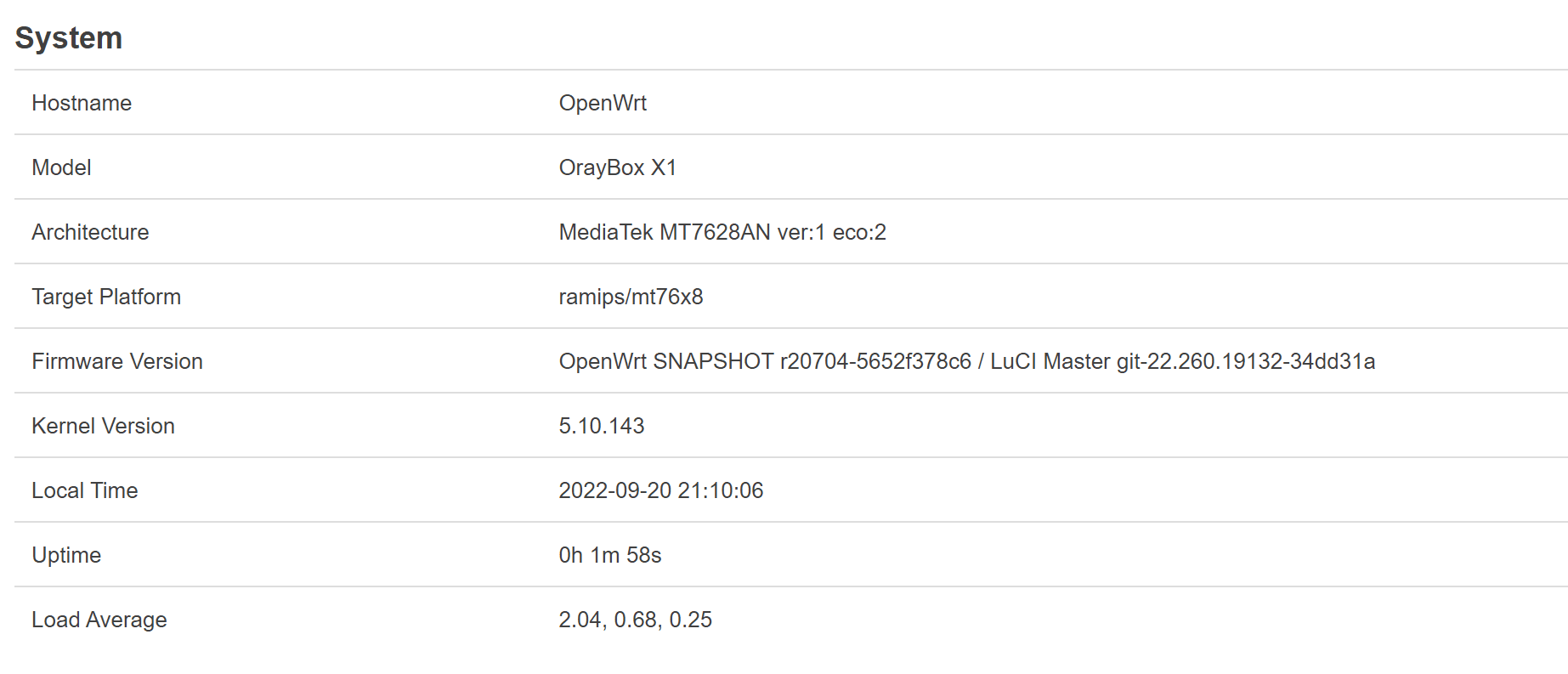Click the Hostname row label
This screenshot has height=674, width=1568.
(82, 103)
